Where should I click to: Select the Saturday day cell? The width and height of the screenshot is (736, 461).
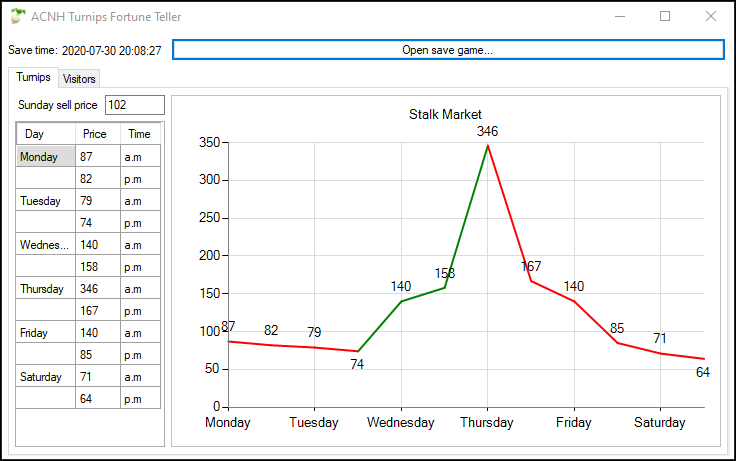pos(46,377)
